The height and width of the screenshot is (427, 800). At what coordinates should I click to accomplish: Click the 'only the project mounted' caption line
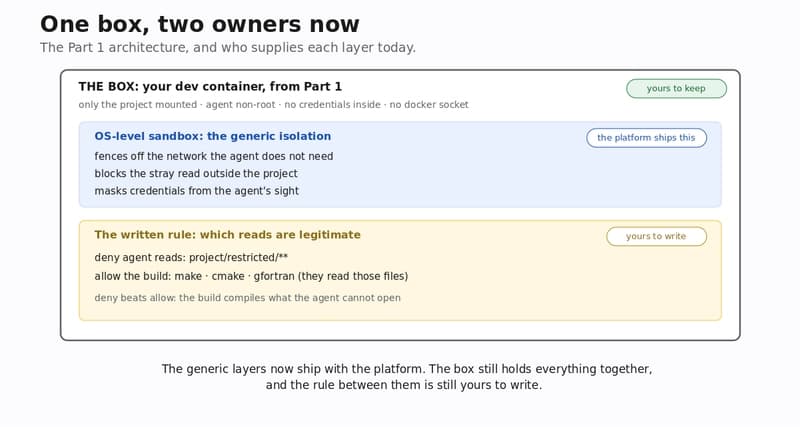pyautogui.click(x=273, y=105)
